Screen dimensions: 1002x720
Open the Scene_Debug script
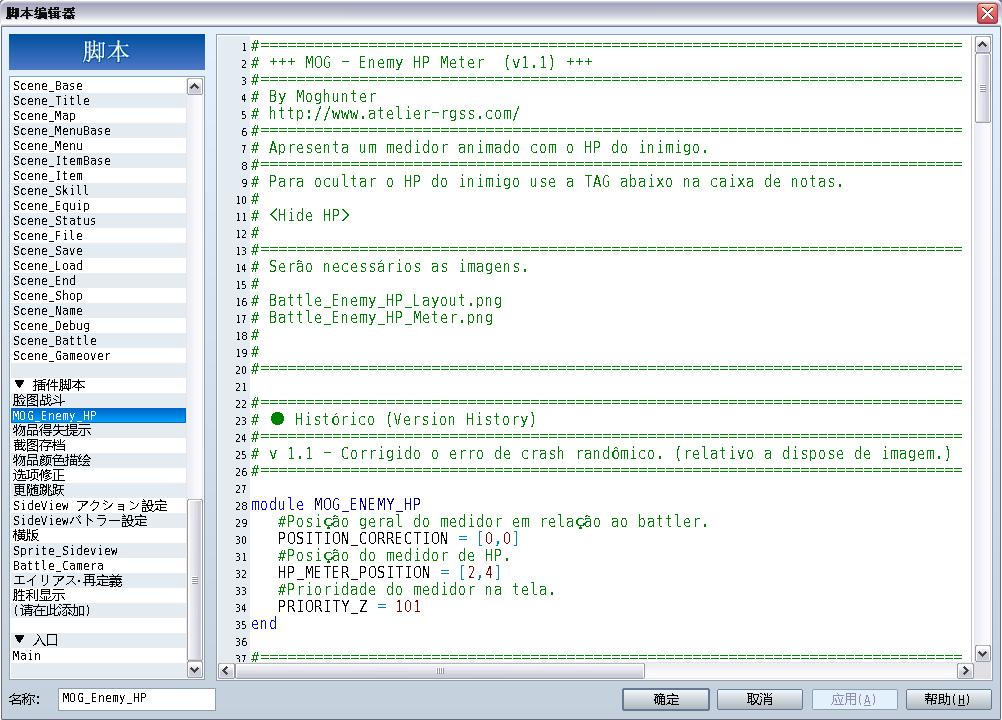coord(98,326)
